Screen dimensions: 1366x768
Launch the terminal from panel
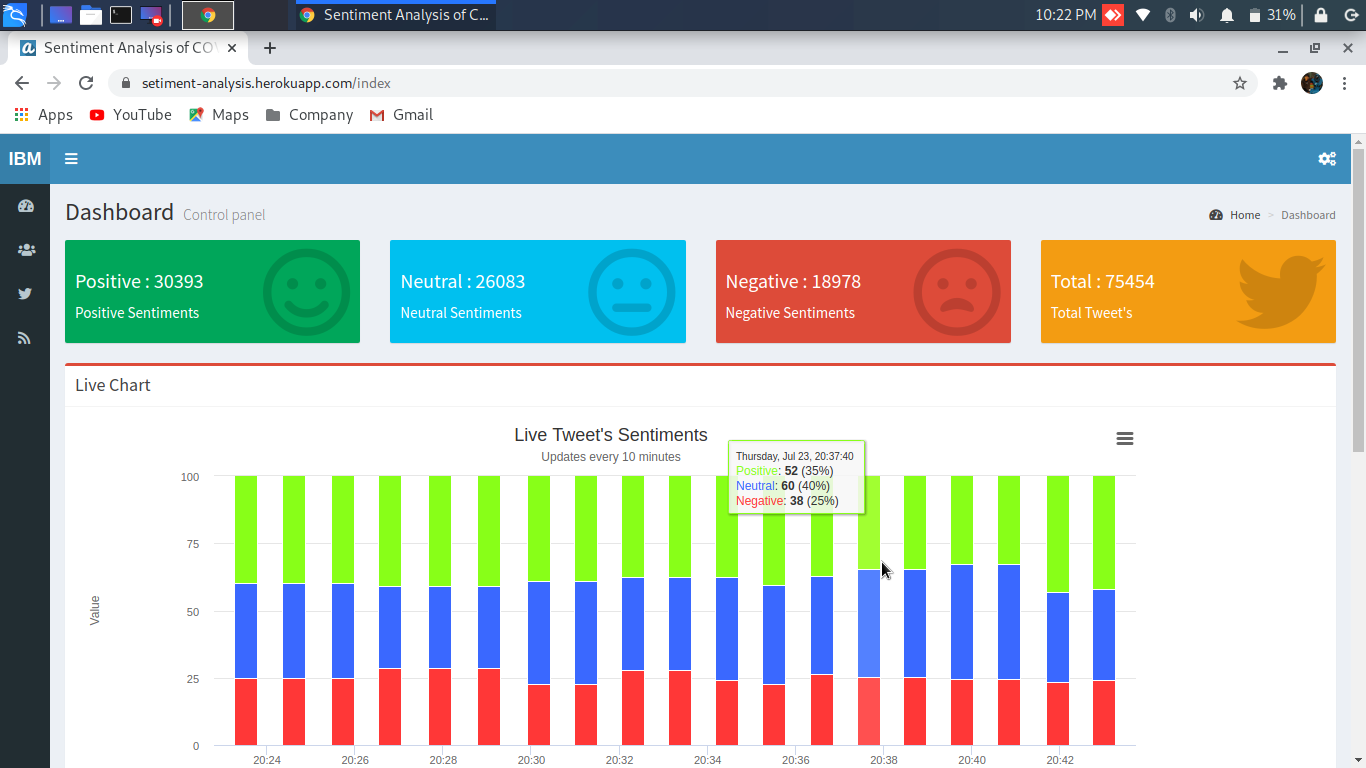pos(121,15)
